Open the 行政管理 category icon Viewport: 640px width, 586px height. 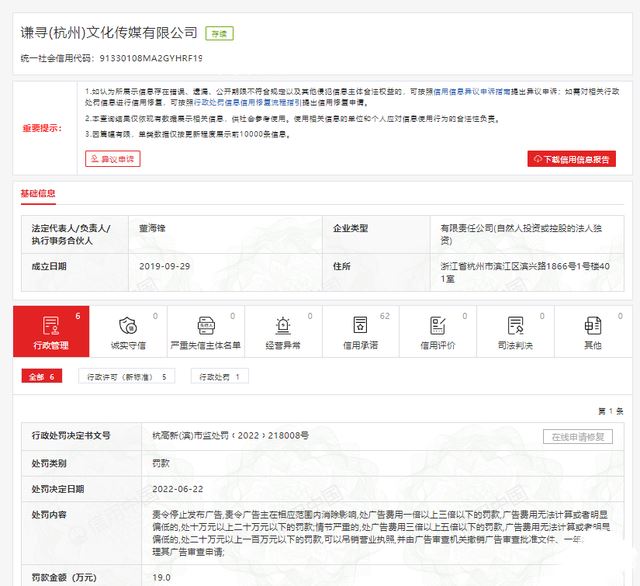51,326
